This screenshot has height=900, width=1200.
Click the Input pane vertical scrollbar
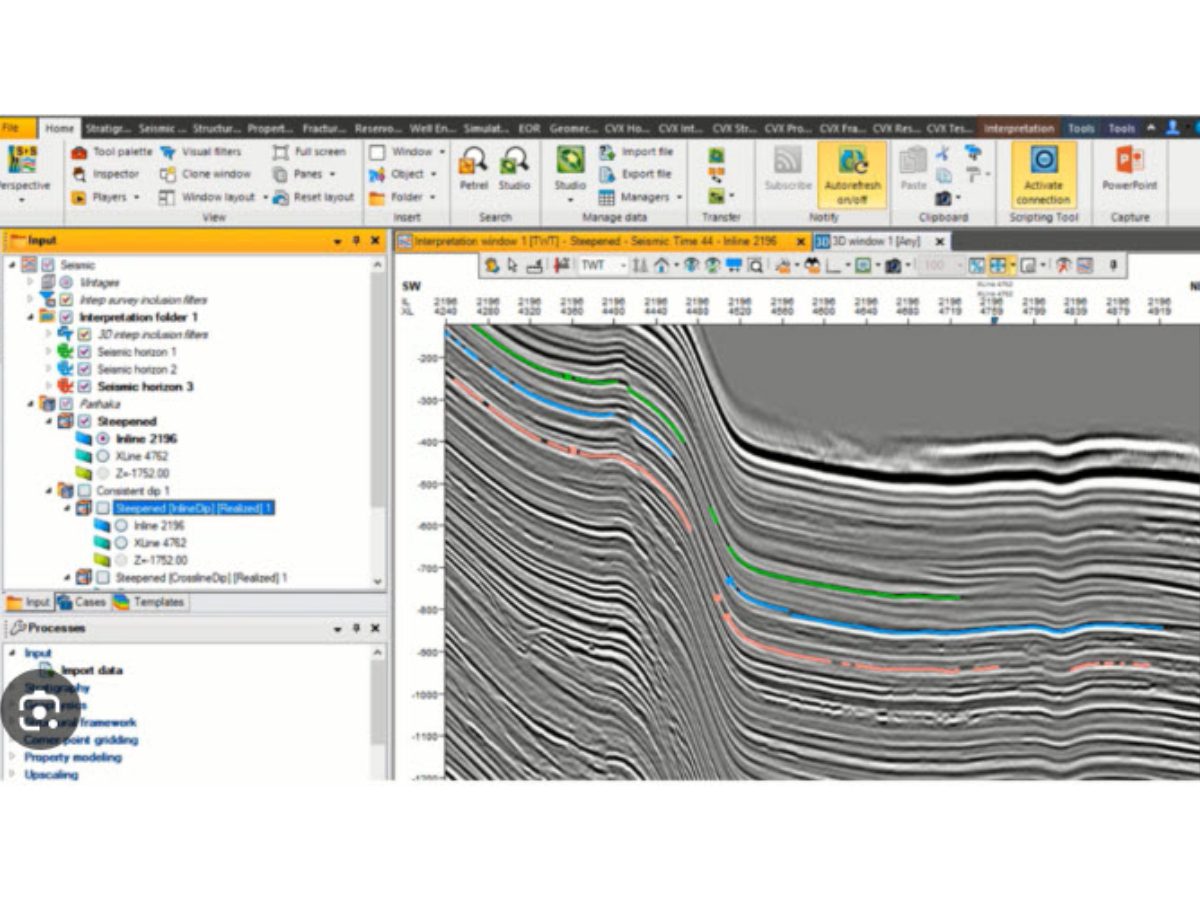(377, 420)
